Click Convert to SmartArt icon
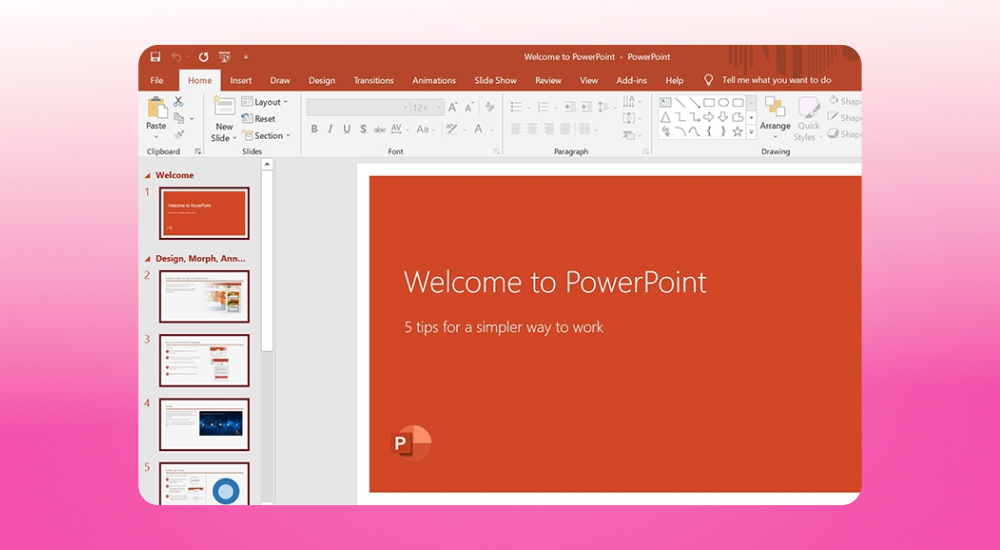1000x550 pixels. point(629,135)
